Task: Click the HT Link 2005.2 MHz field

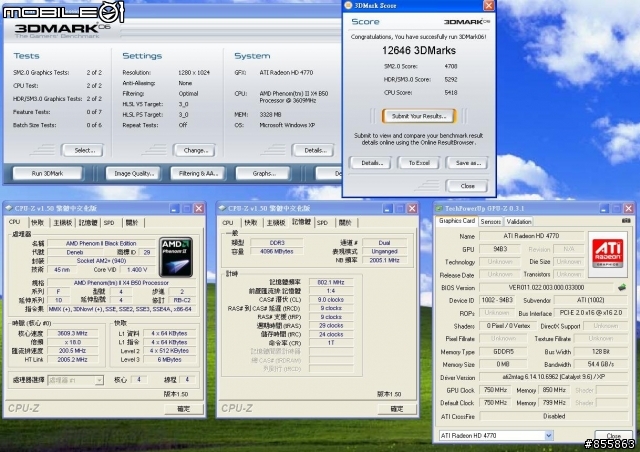Action: coord(73,359)
